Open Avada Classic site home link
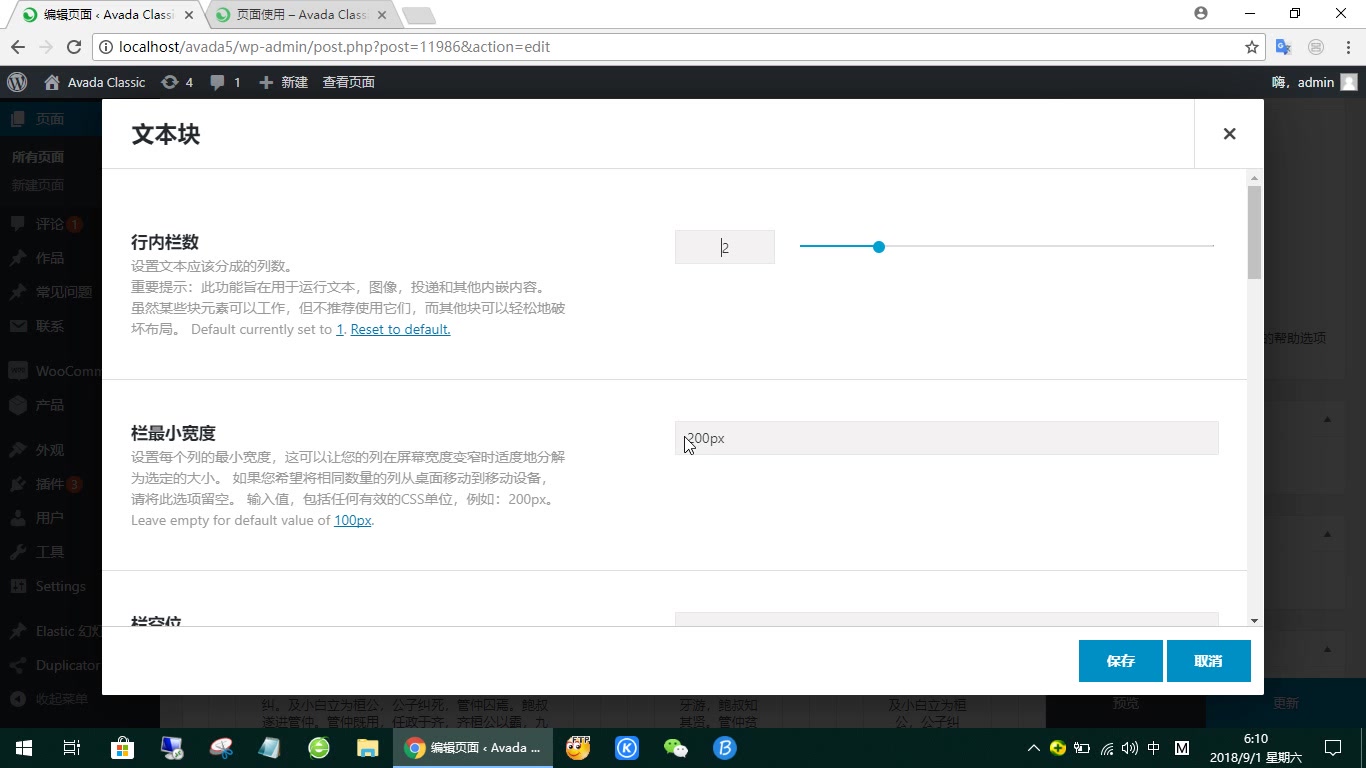The width and height of the screenshot is (1366, 768). (x=95, y=82)
